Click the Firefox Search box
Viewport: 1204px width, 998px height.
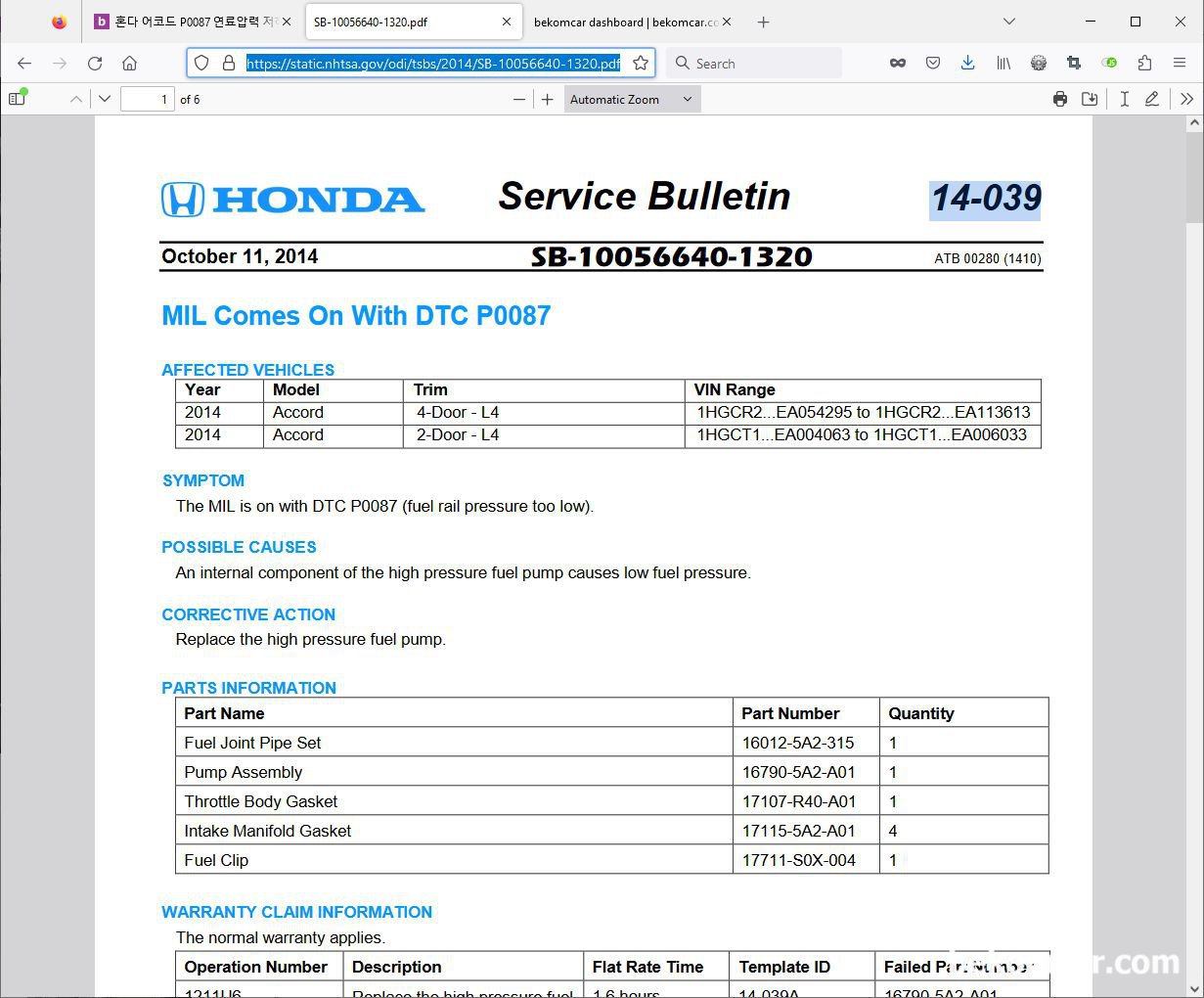pyautogui.click(x=754, y=63)
